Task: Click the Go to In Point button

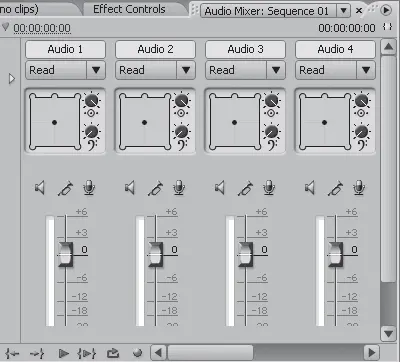Action: coord(12,353)
